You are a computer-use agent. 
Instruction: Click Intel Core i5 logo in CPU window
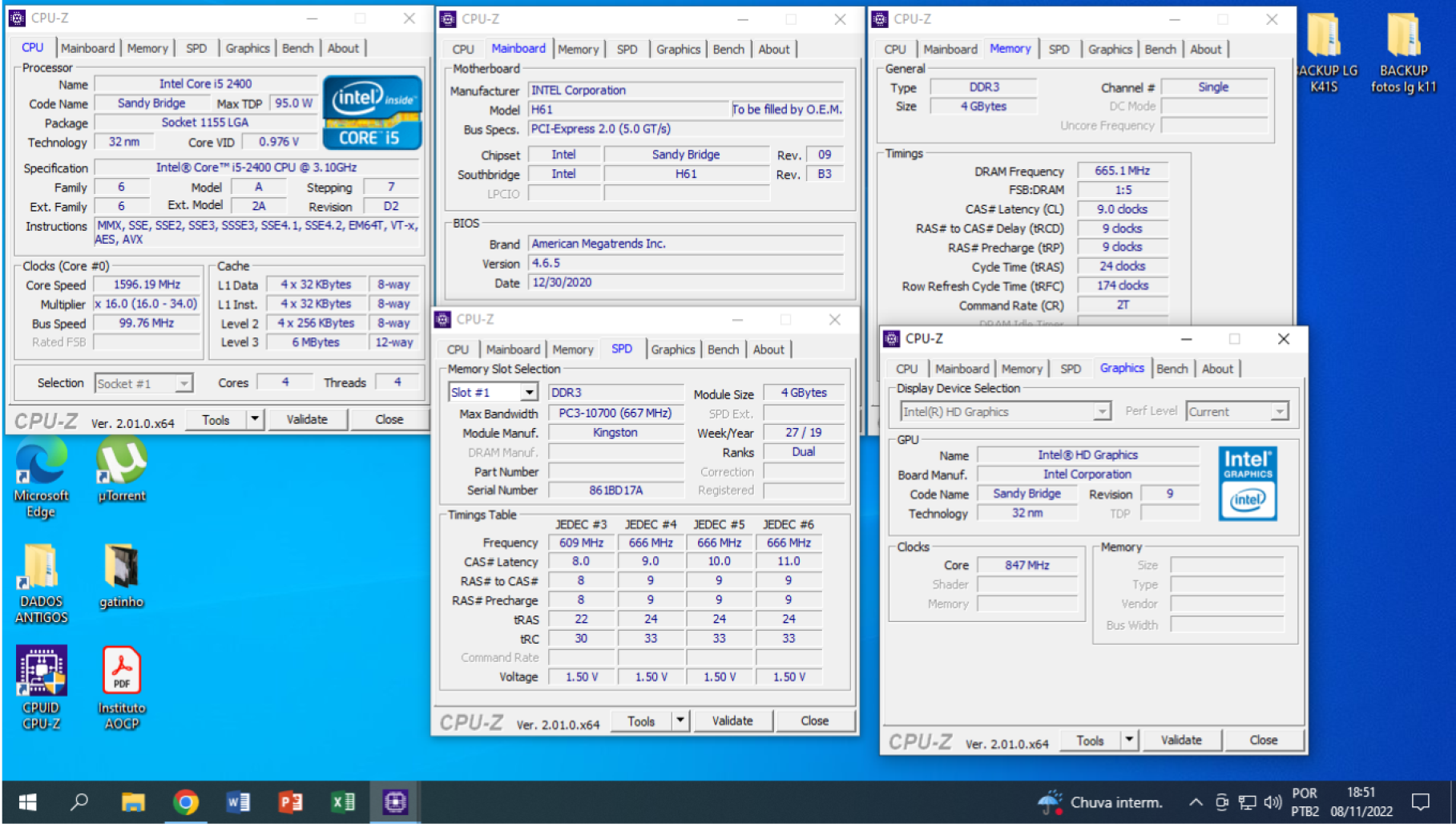coord(372,112)
